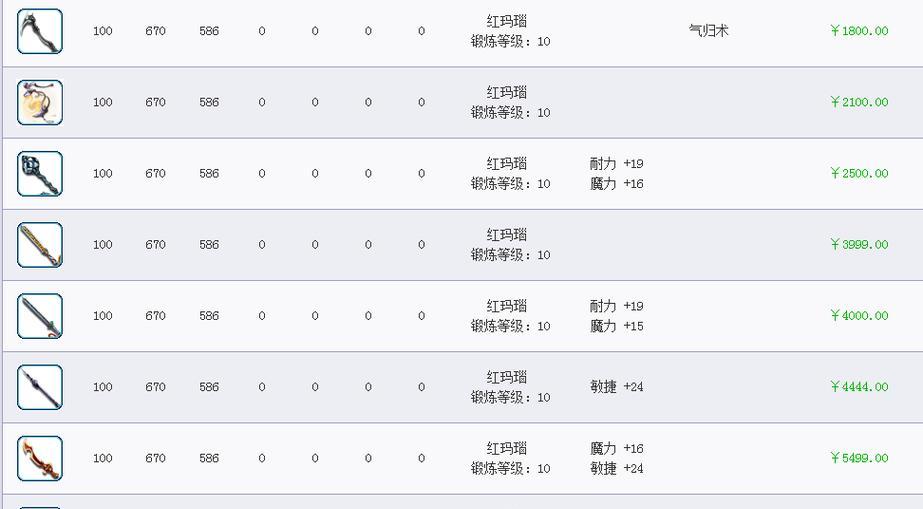Open the listing priced ¥2500.00
The image size is (923, 509).
click(859, 173)
